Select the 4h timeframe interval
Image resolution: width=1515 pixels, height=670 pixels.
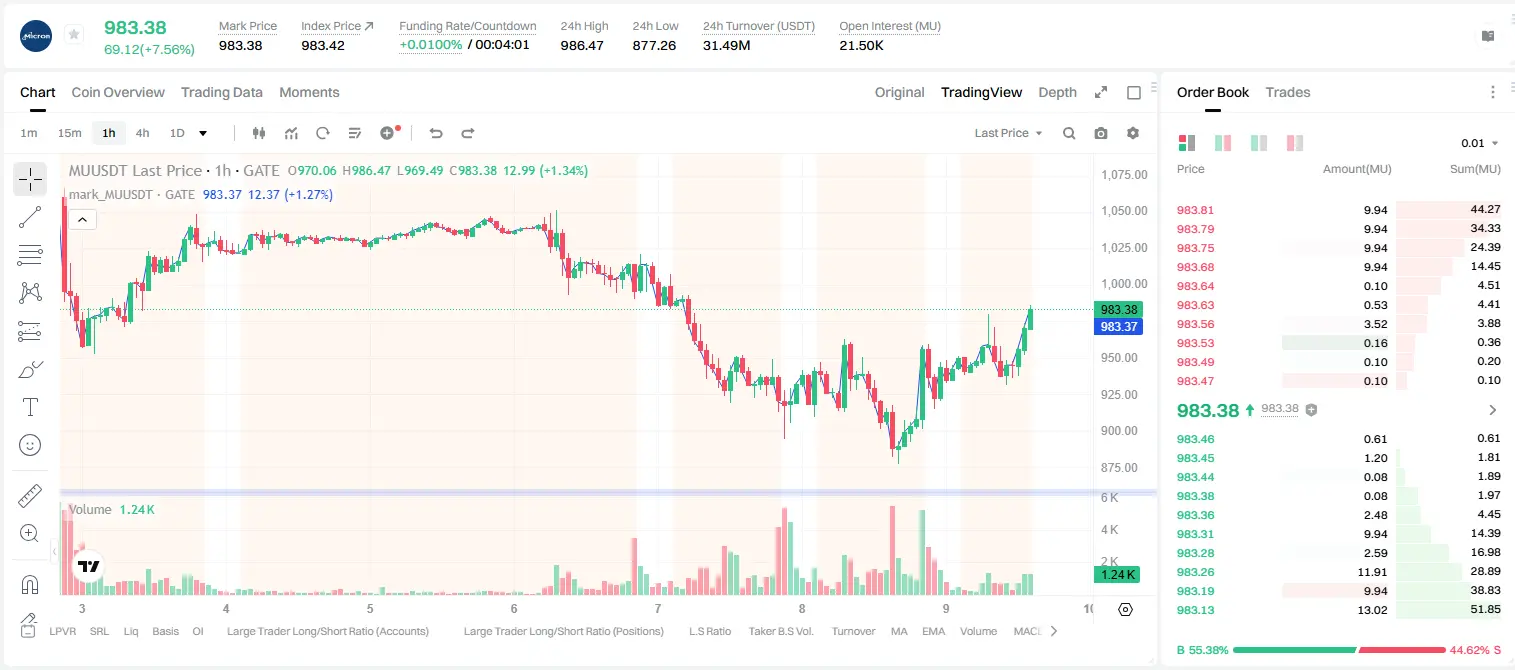click(142, 133)
